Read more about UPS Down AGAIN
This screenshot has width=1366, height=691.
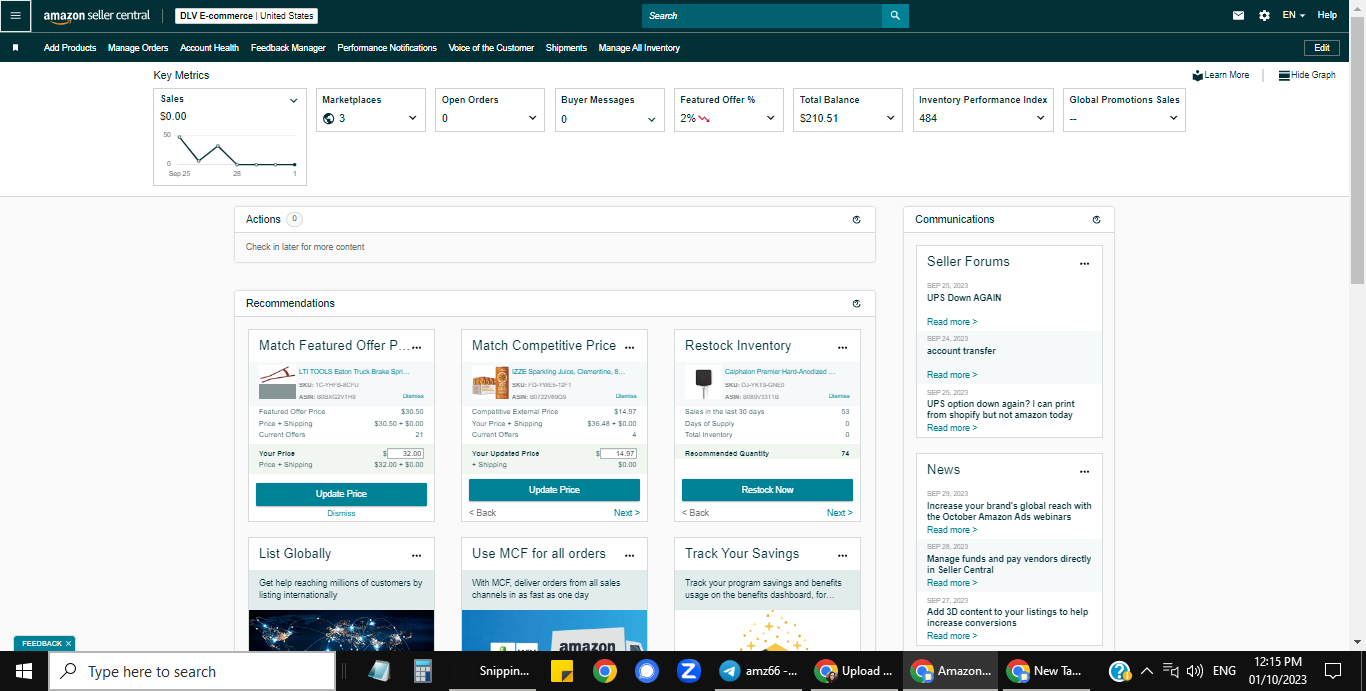(x=951, y=322)
